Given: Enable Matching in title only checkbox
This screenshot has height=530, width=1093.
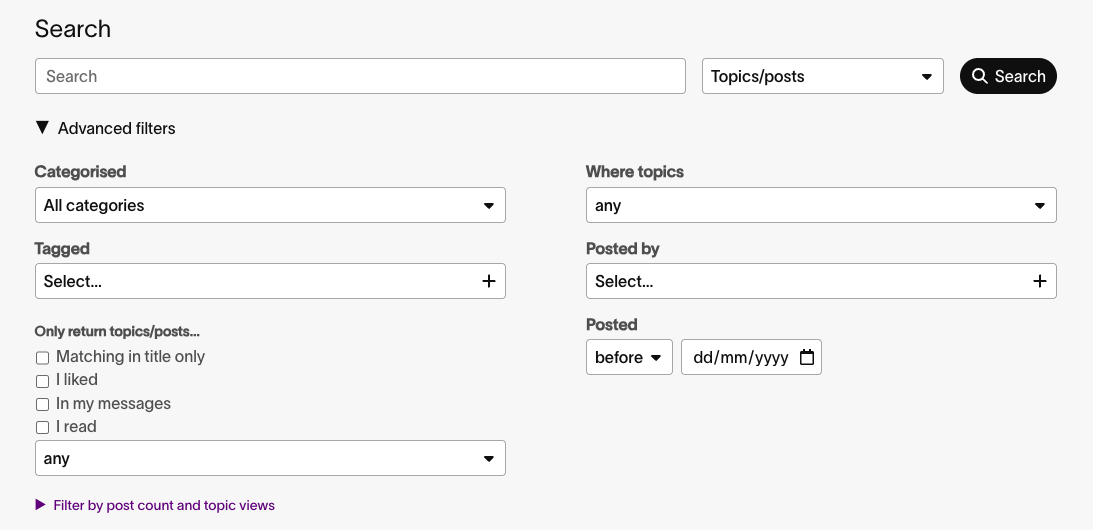Looking at the screenshot, I should [x=43, y=357].
